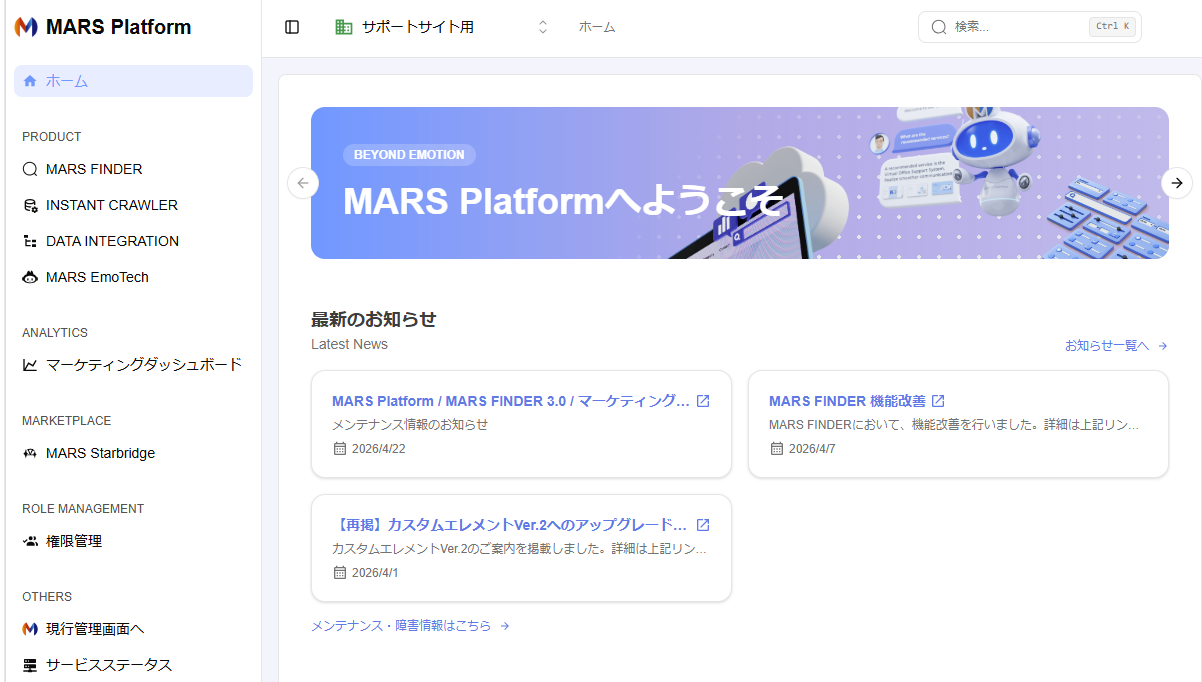Click the MARS FINDERにおいて、機能改善 description text
This screenshot has height=682, width=1202.
954,425
